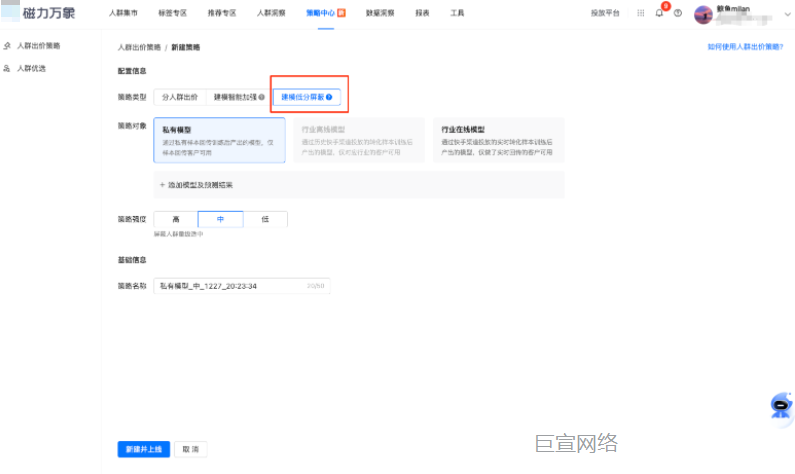Go to 投放平台 link
795x474 pixels.
click(x=605, y=13)
